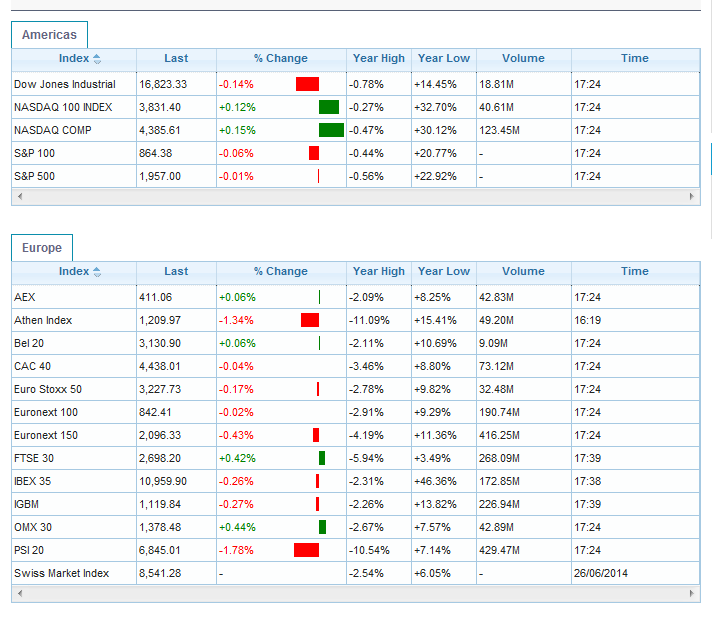Click right scroll arrow in Europe table

click(693, 594)
